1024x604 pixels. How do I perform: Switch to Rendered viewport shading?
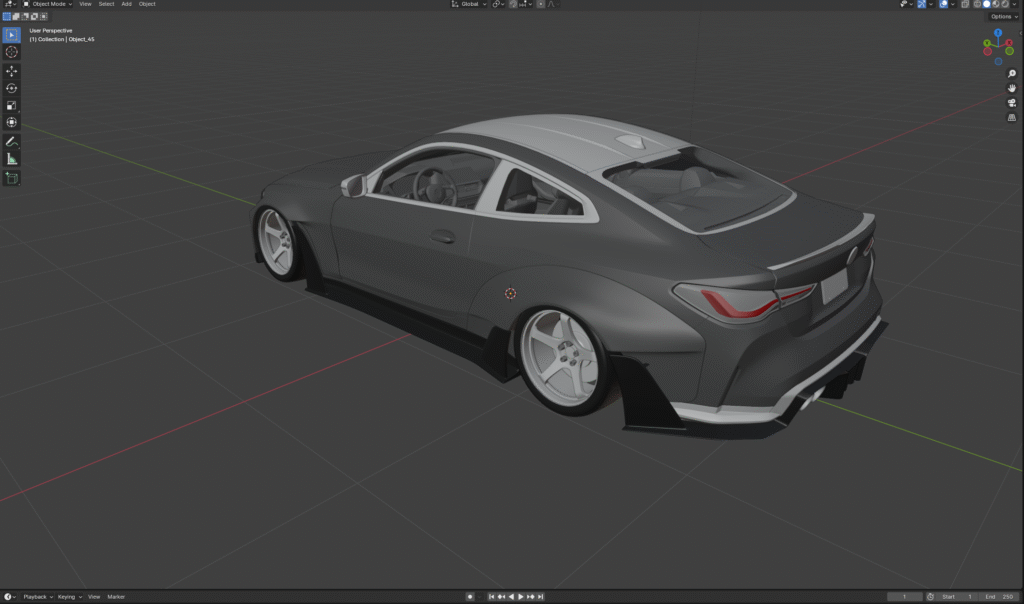click(x=1005, y=4)
